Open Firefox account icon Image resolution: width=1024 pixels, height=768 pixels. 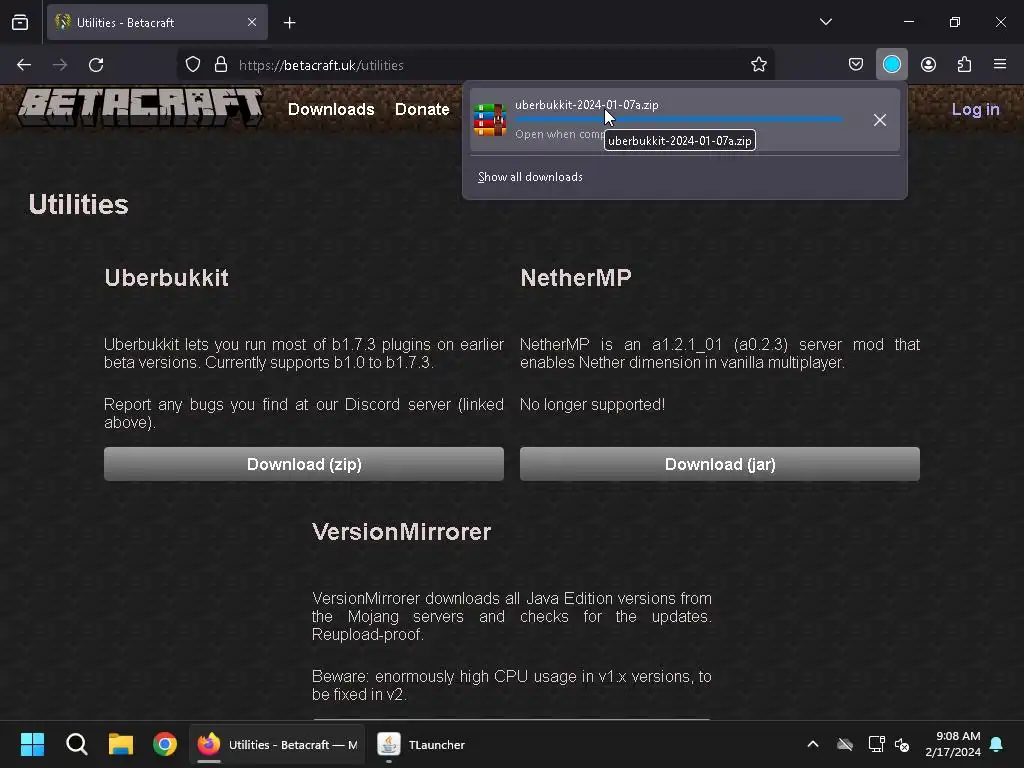coord(928,65)
